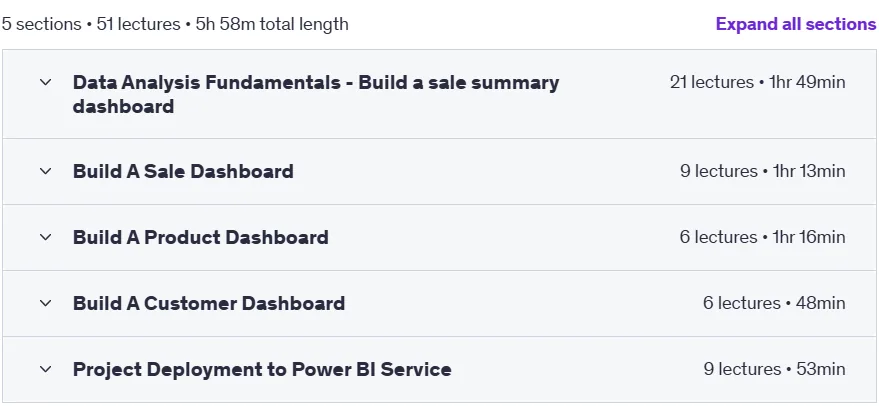This screenshot has width=879, height=406.
Task: Open the Build A Sale Dashboard section title
Action: coord(183,171)
